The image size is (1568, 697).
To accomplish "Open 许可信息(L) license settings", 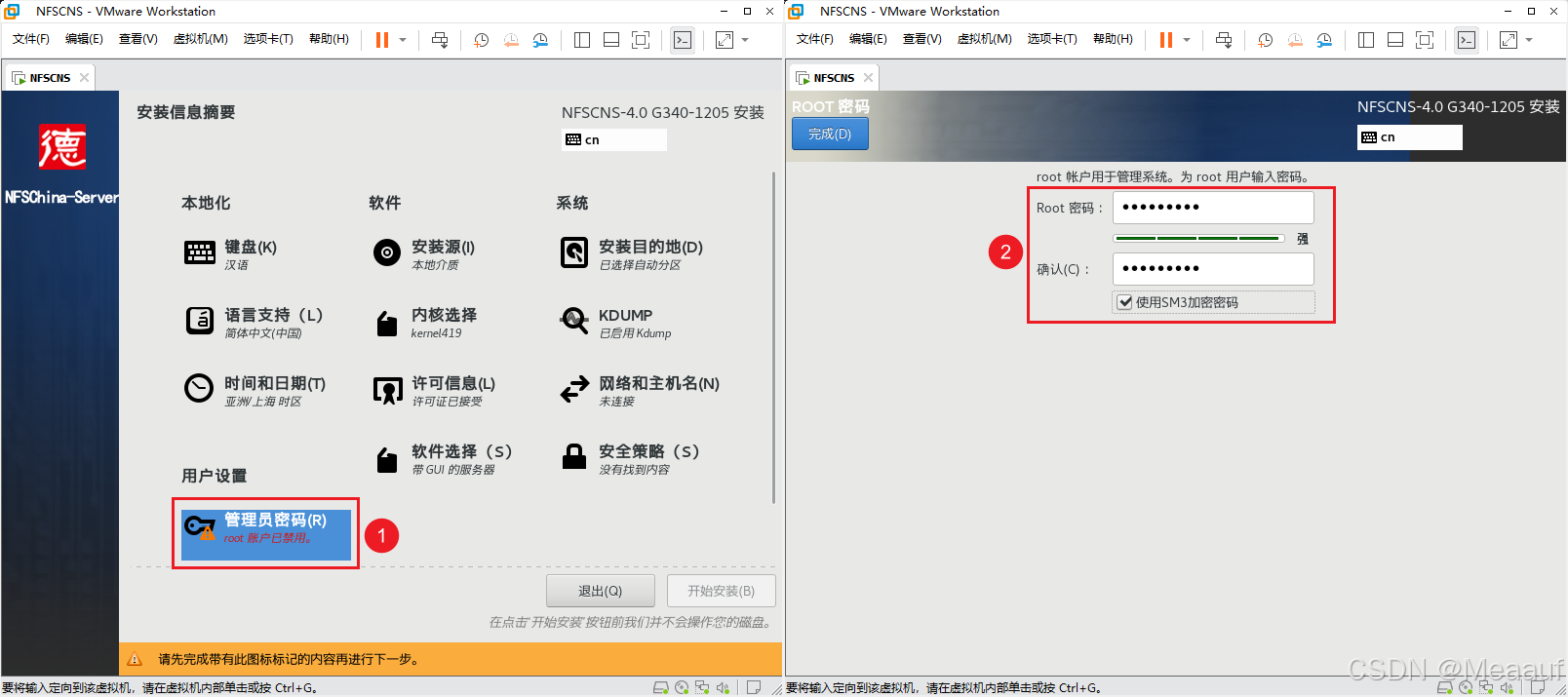I will click(435, 391).
